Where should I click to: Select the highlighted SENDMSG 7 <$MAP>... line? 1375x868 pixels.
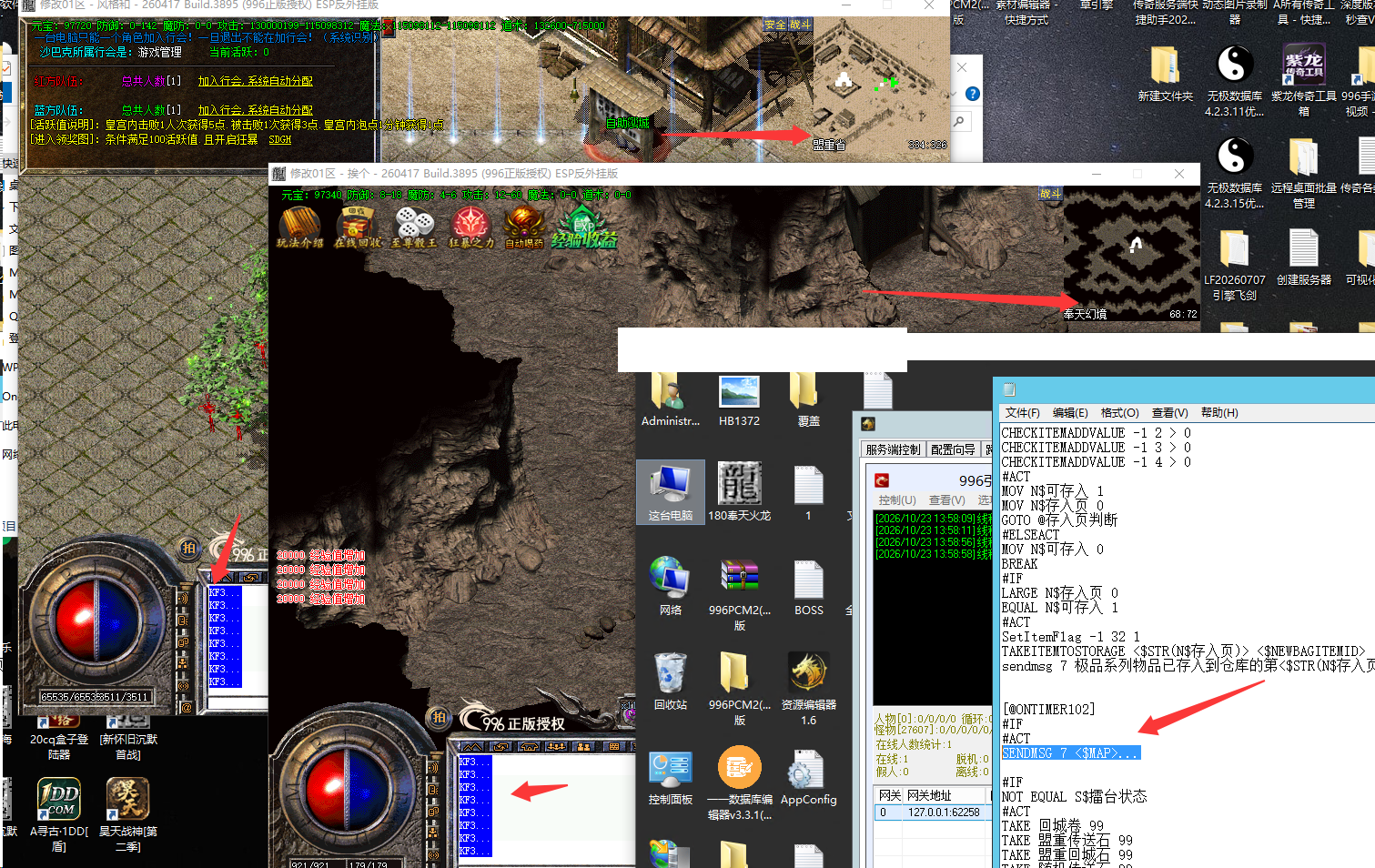coord(1070,753)
